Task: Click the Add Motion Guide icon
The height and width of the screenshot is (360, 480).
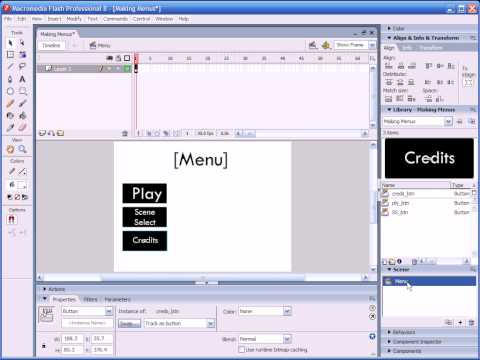Action: point(51,133)
